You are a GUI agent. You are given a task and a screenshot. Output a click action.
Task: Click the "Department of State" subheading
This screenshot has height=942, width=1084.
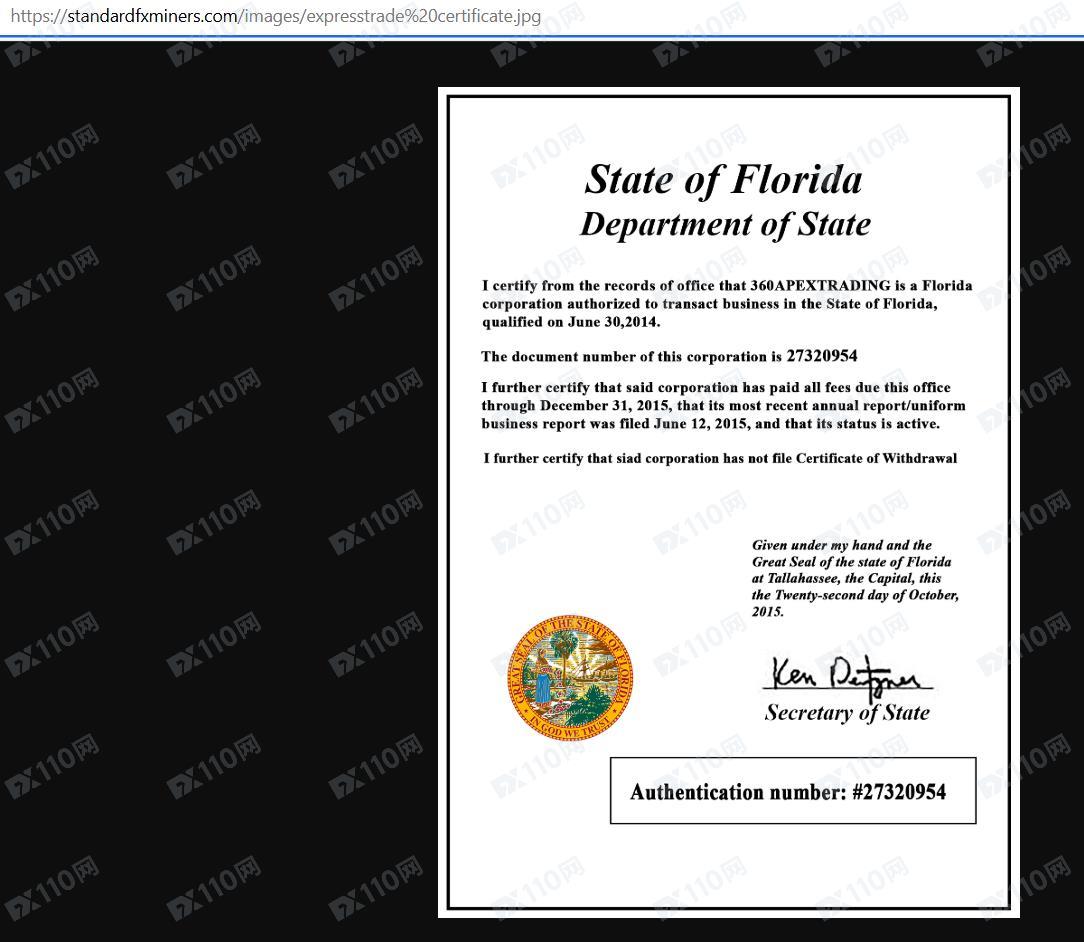[725, 224]
